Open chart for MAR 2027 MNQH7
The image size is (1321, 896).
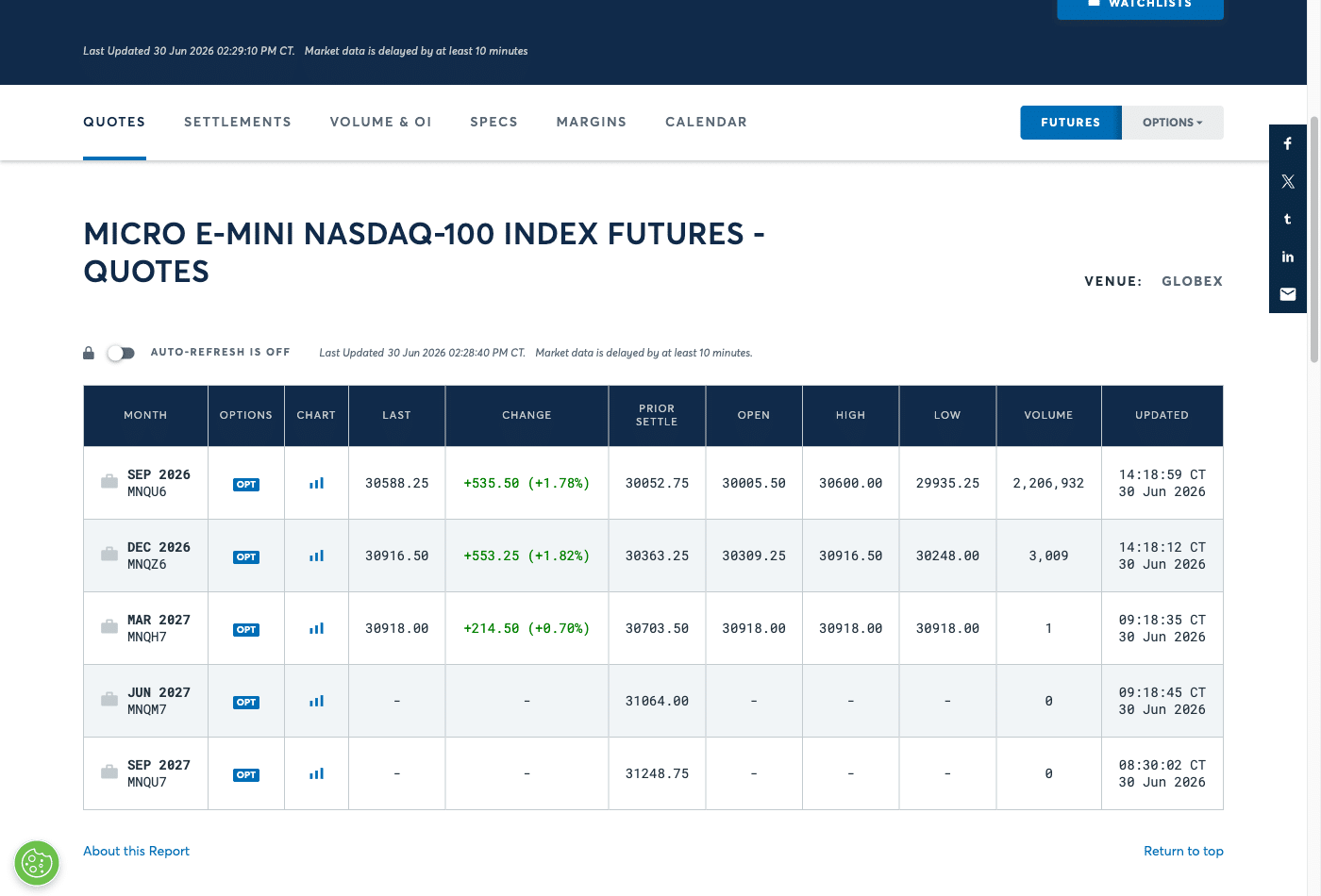pyautogui.click(x=316, y=628)
